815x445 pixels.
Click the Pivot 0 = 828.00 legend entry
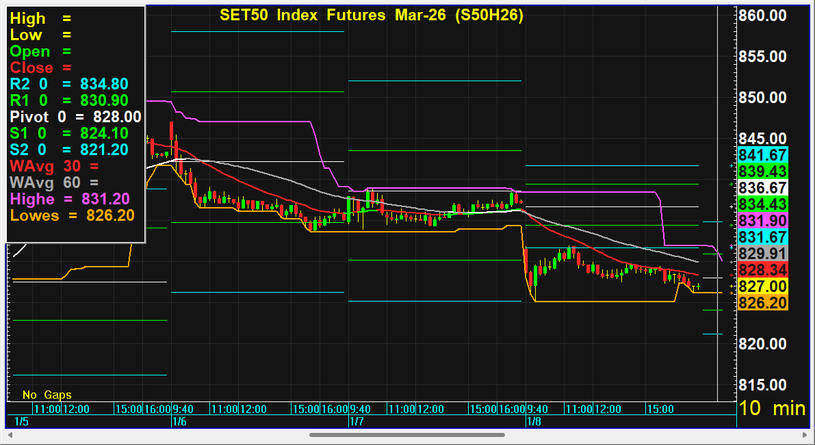pyautogui.click(x=75, y=116)
